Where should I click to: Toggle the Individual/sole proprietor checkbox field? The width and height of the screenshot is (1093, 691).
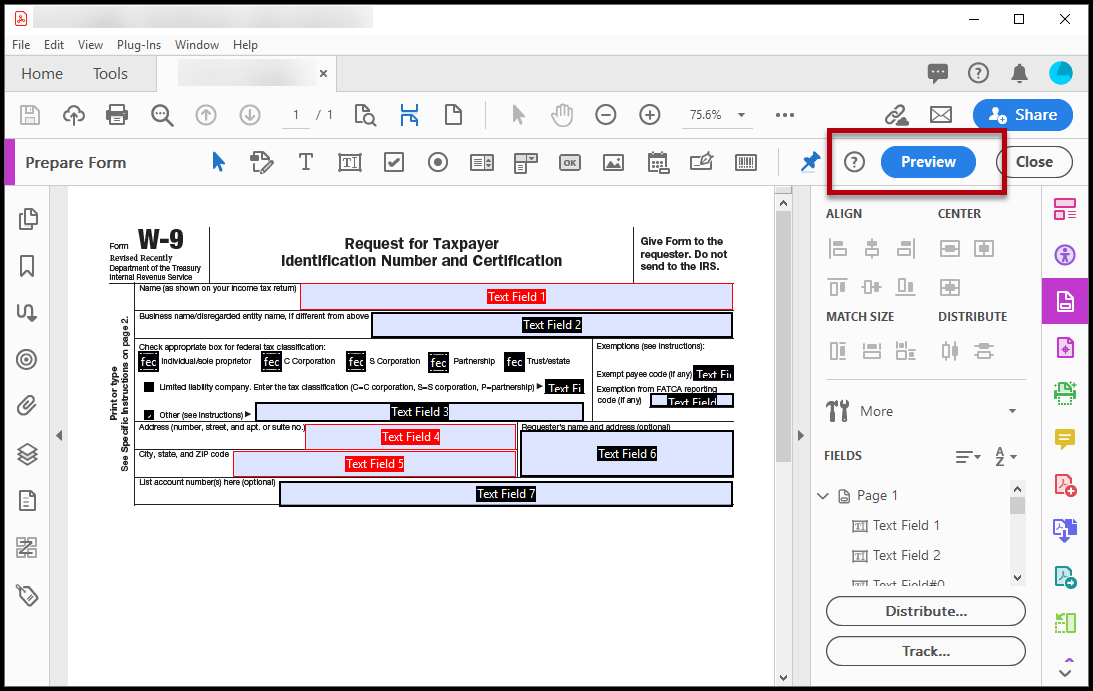click(x=148, y=362)
